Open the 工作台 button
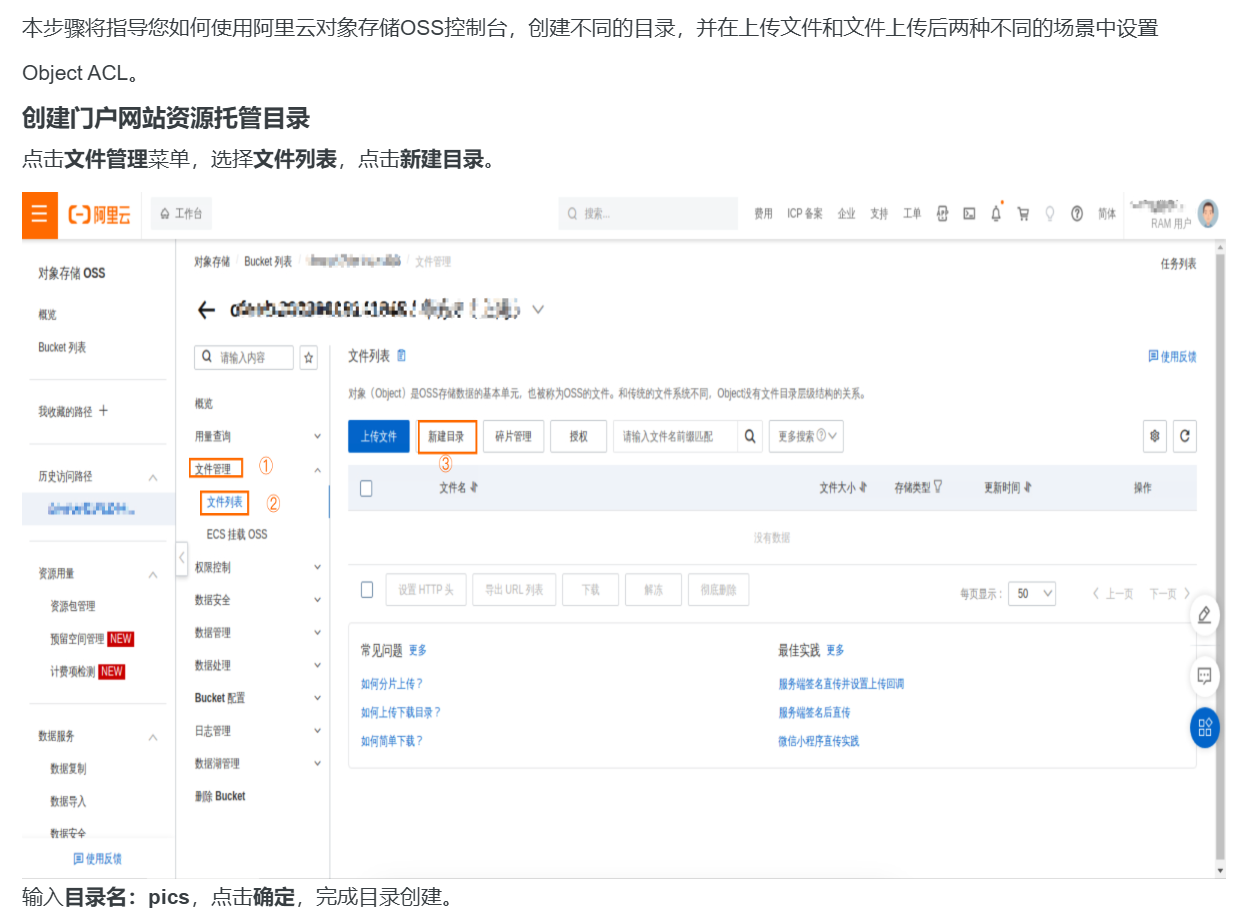 click(181, 214)
